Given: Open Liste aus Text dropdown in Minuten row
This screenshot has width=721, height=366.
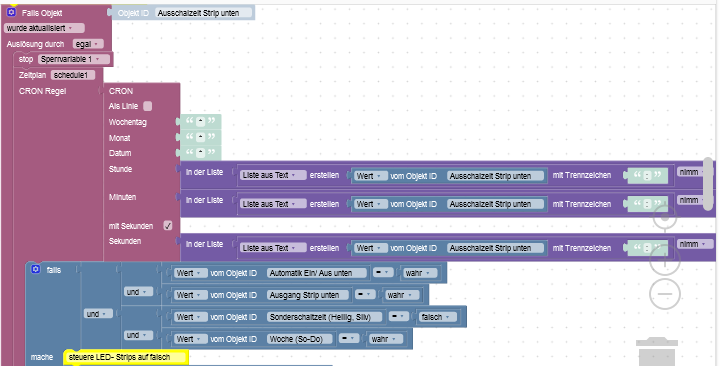Looking at the screenshot, I should point(273,204).
